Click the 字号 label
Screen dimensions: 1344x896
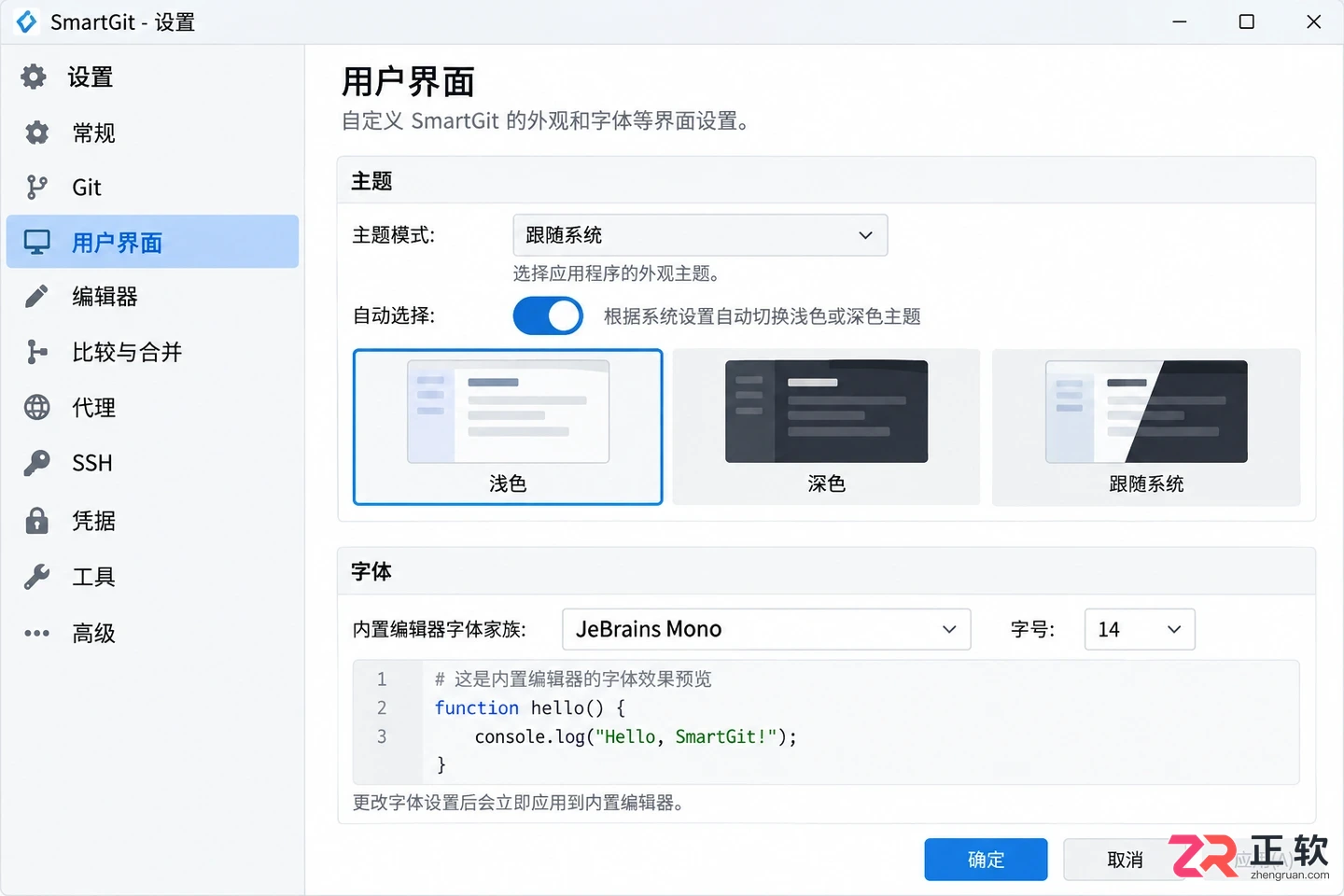point(1032,630)
